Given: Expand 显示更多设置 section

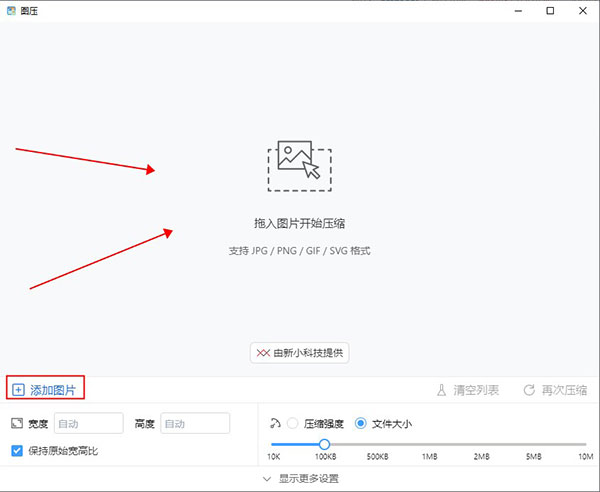Looking at the screenshot, I should pos(300,479).
